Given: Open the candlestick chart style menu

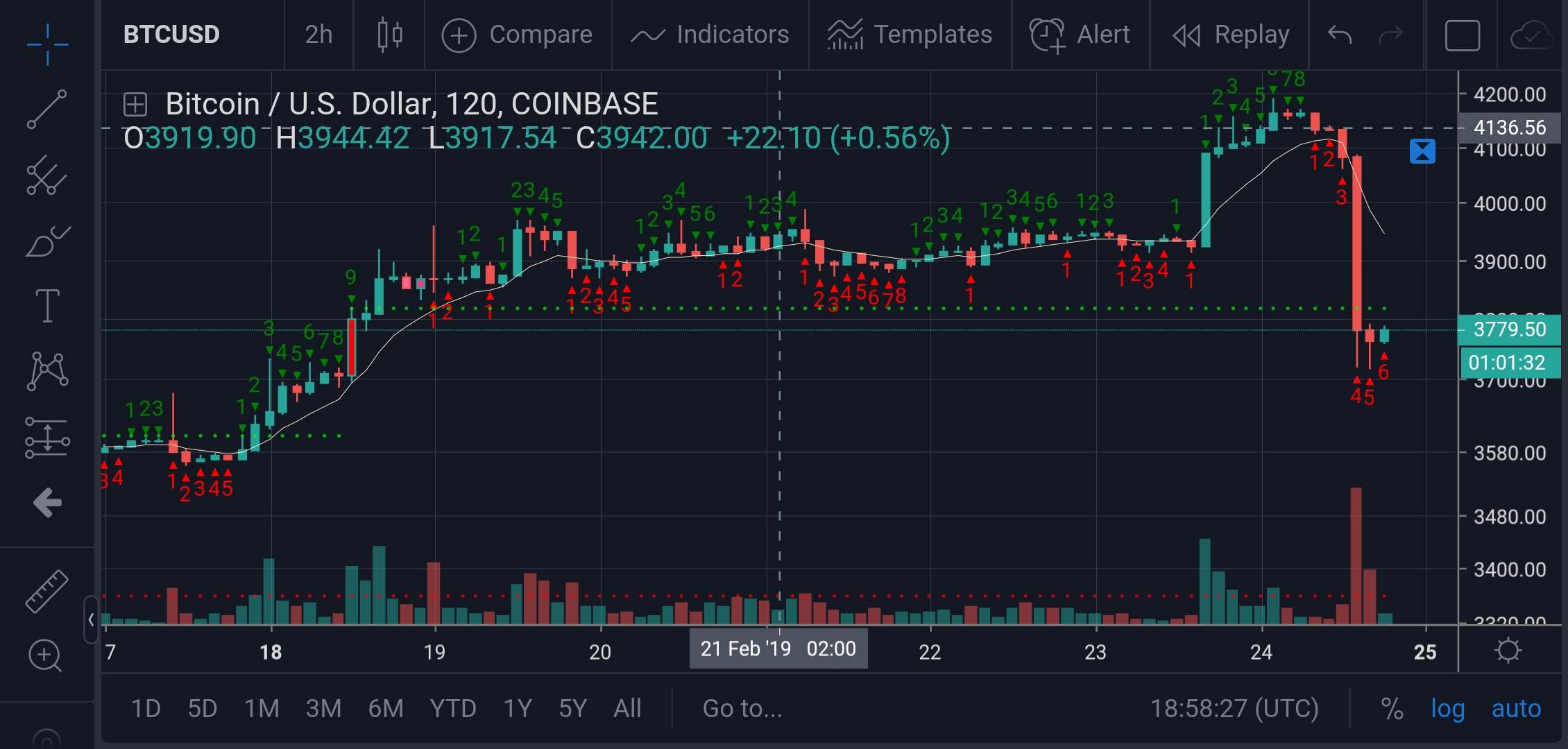Looking at the screenshot, I should pos(390,35).
